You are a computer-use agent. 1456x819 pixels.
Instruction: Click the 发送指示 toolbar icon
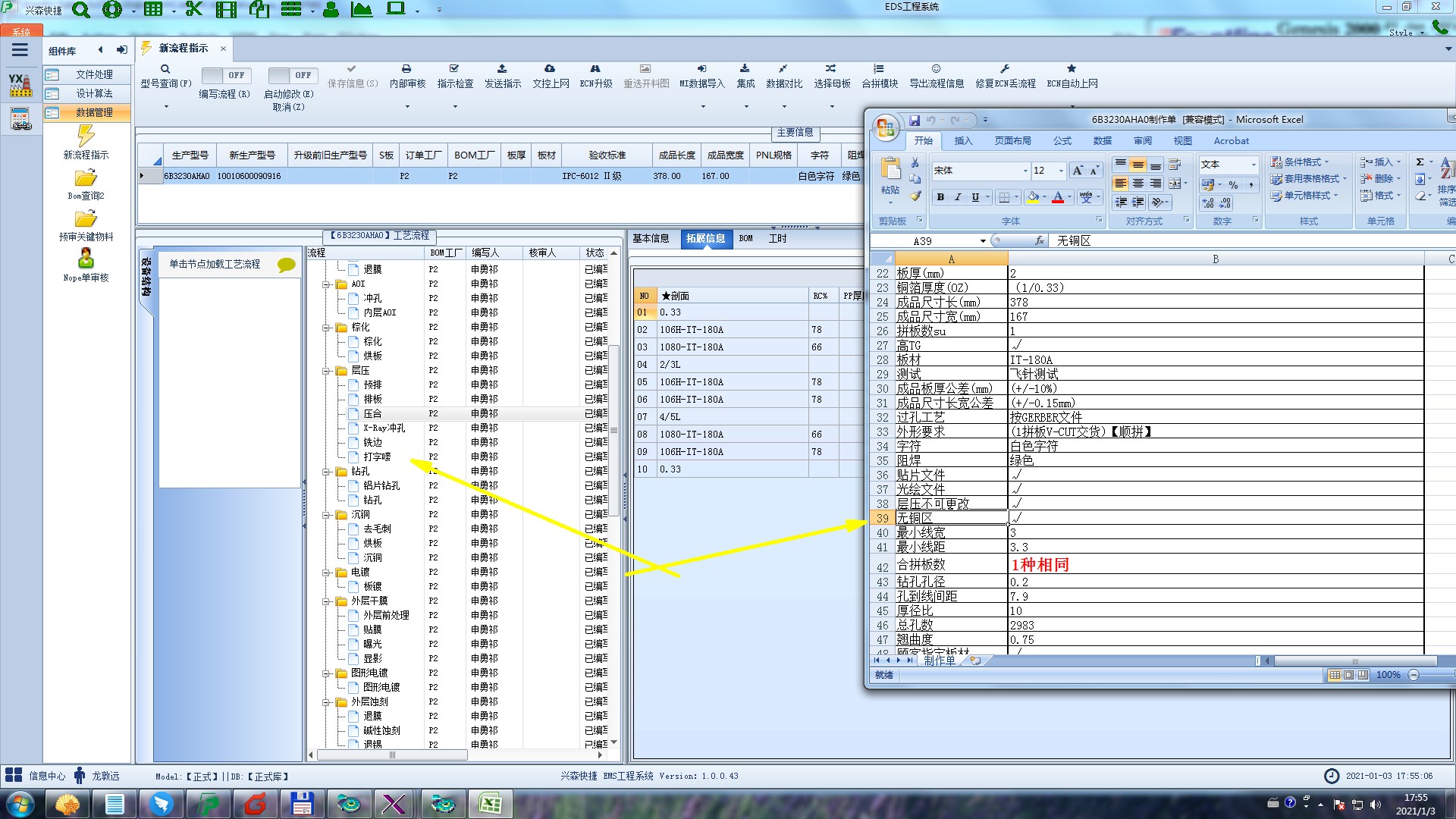[x=502, y=69]
